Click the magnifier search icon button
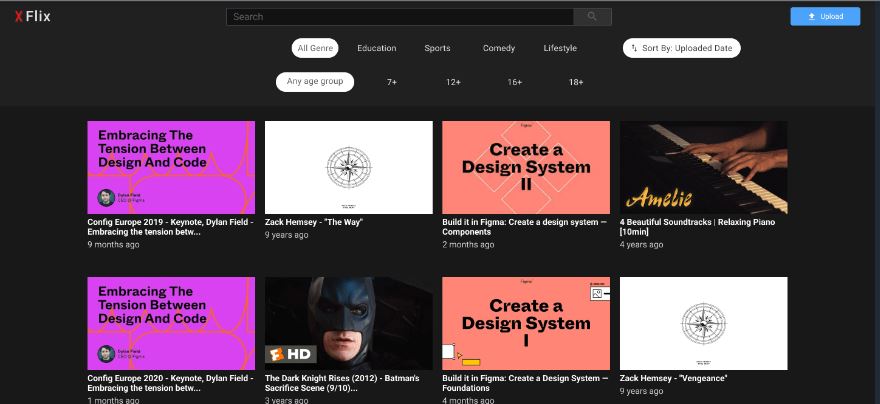Viewport: 880px width, 404px height. pos(592,17)
